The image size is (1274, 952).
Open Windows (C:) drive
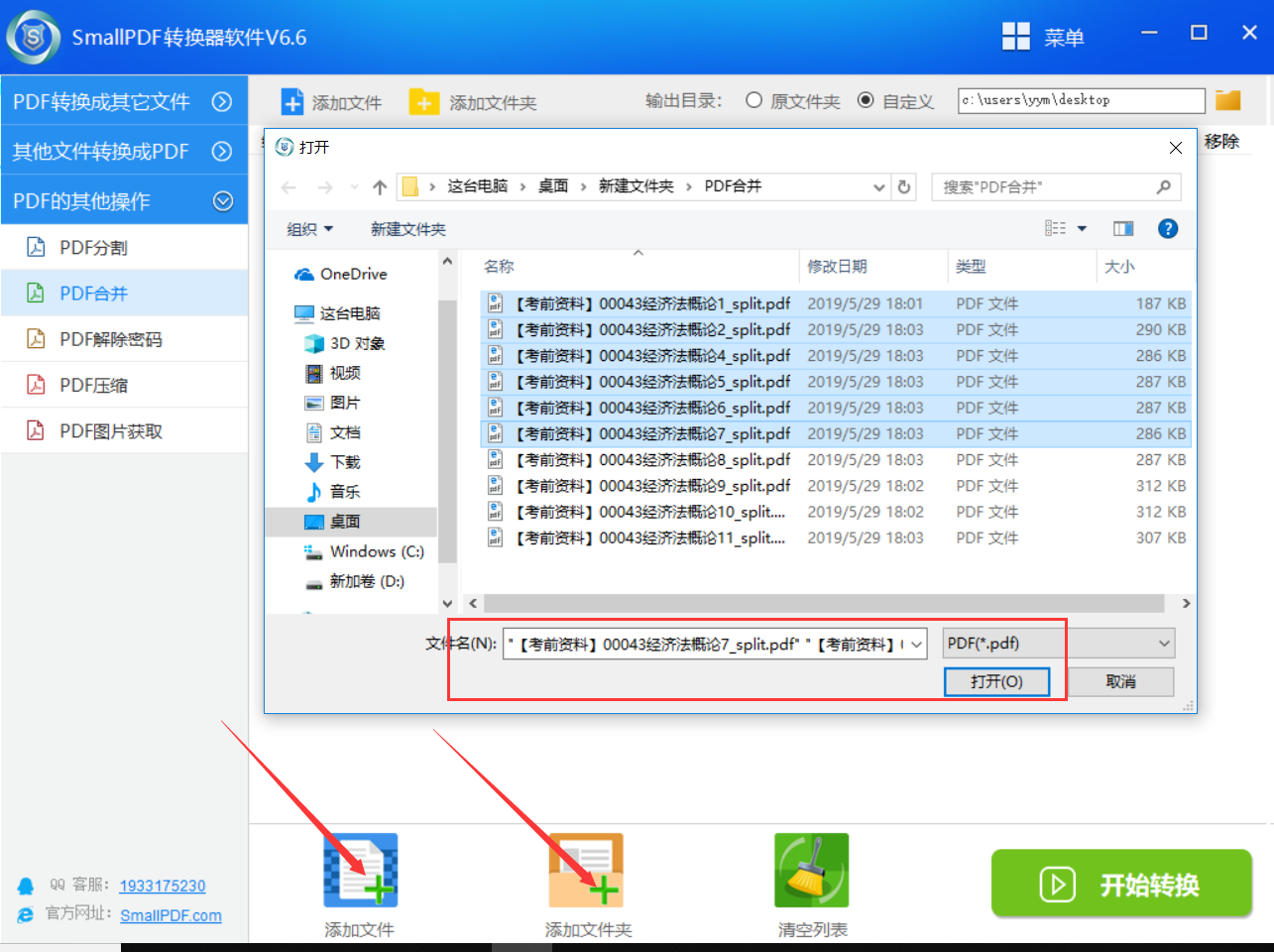365,551
